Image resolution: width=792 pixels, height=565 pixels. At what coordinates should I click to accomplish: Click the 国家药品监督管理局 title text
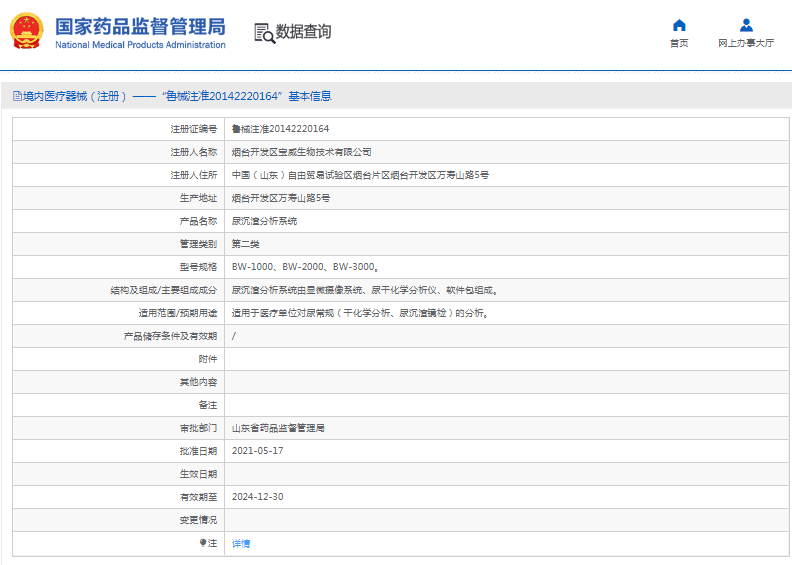coord(140,26)
